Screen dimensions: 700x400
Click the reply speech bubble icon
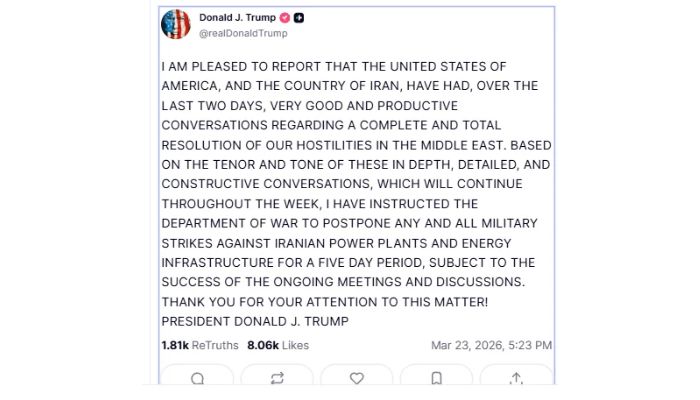pyautogui.click(x=197, y=378)
